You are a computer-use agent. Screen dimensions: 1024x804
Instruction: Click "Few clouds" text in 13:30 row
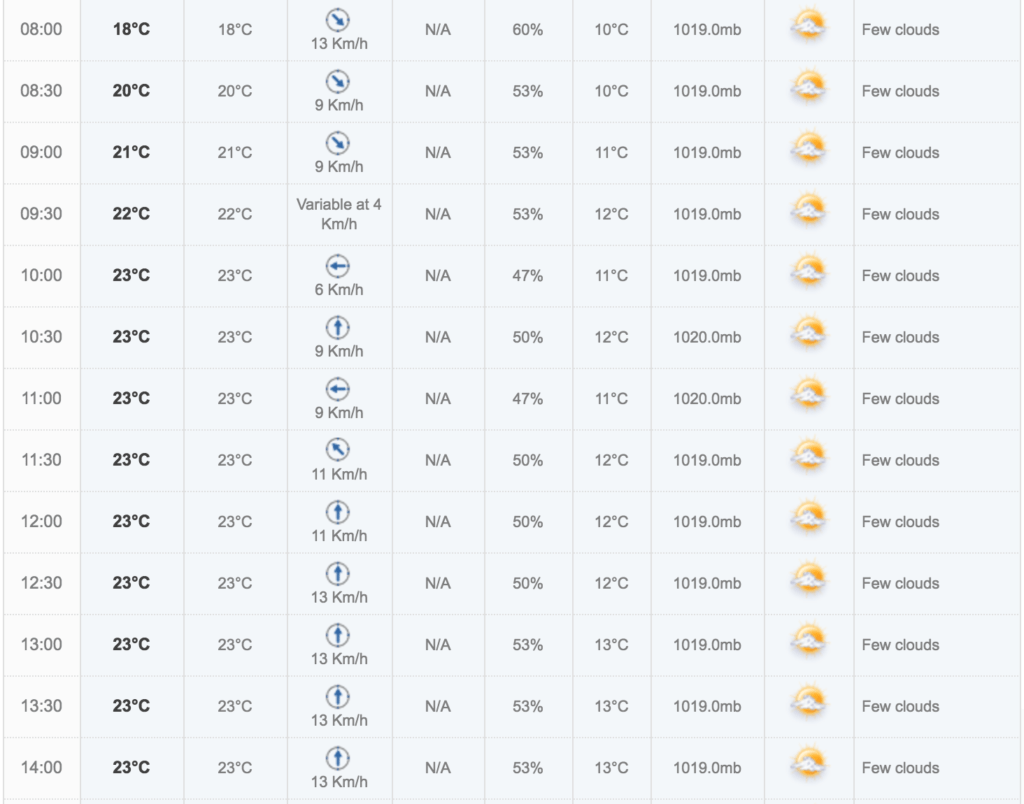(901, 706)
